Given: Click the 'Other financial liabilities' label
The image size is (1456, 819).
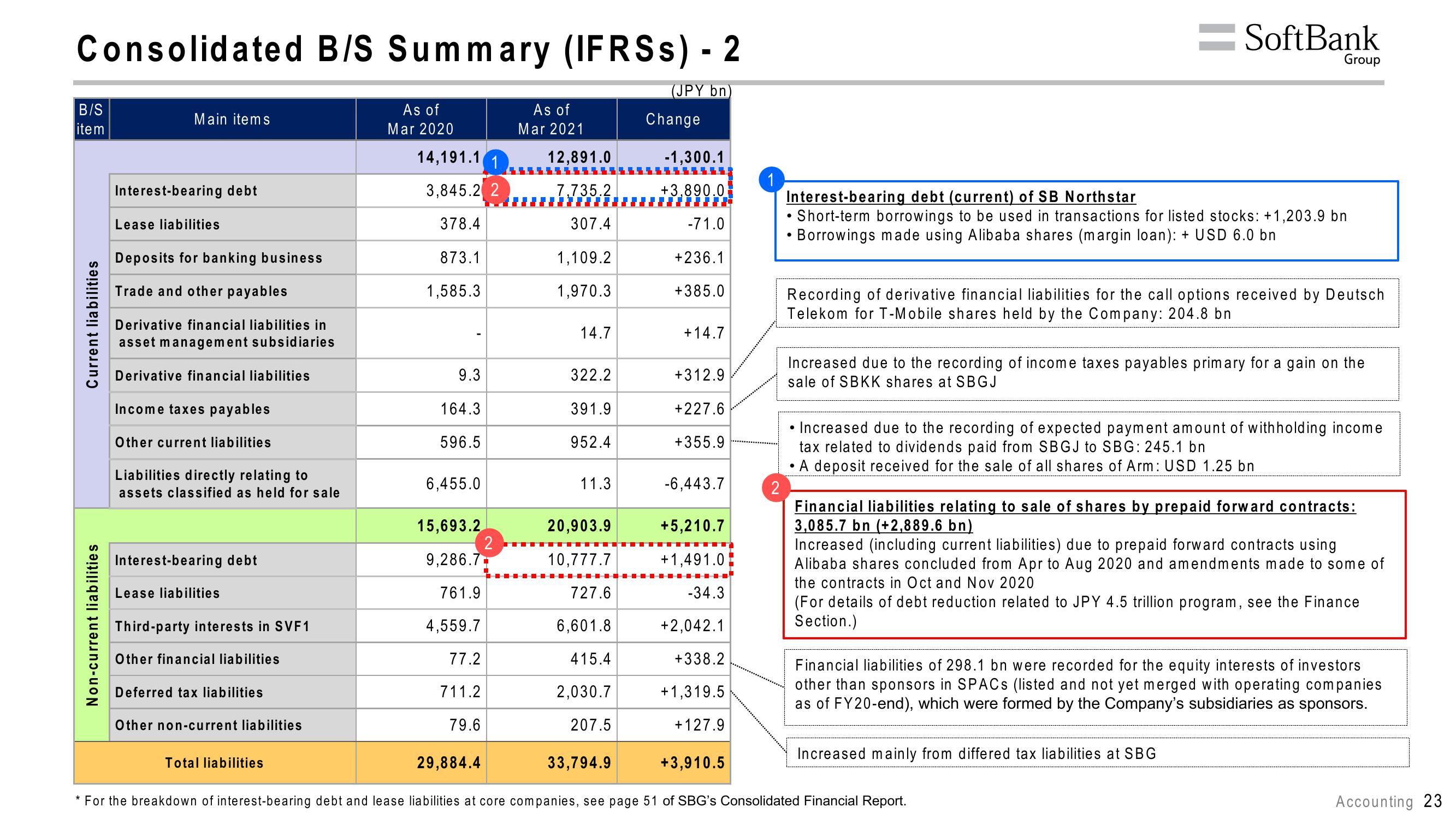Looking at the screenshot, I should [197, 659].
